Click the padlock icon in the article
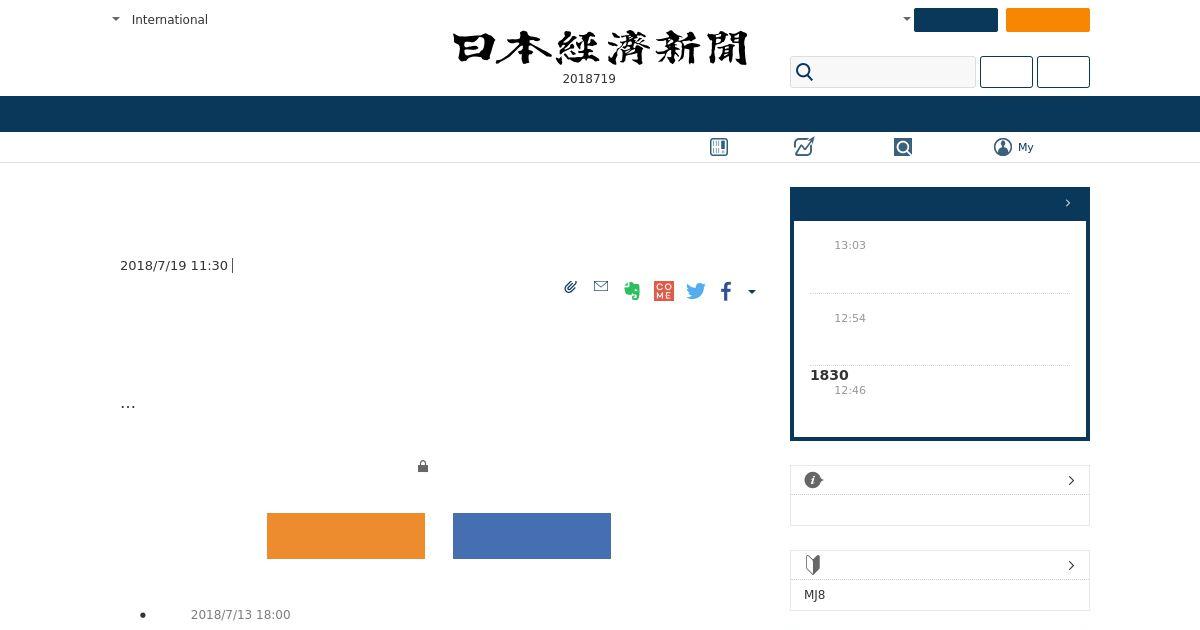The image size is (1200, 630). point(423,466)
